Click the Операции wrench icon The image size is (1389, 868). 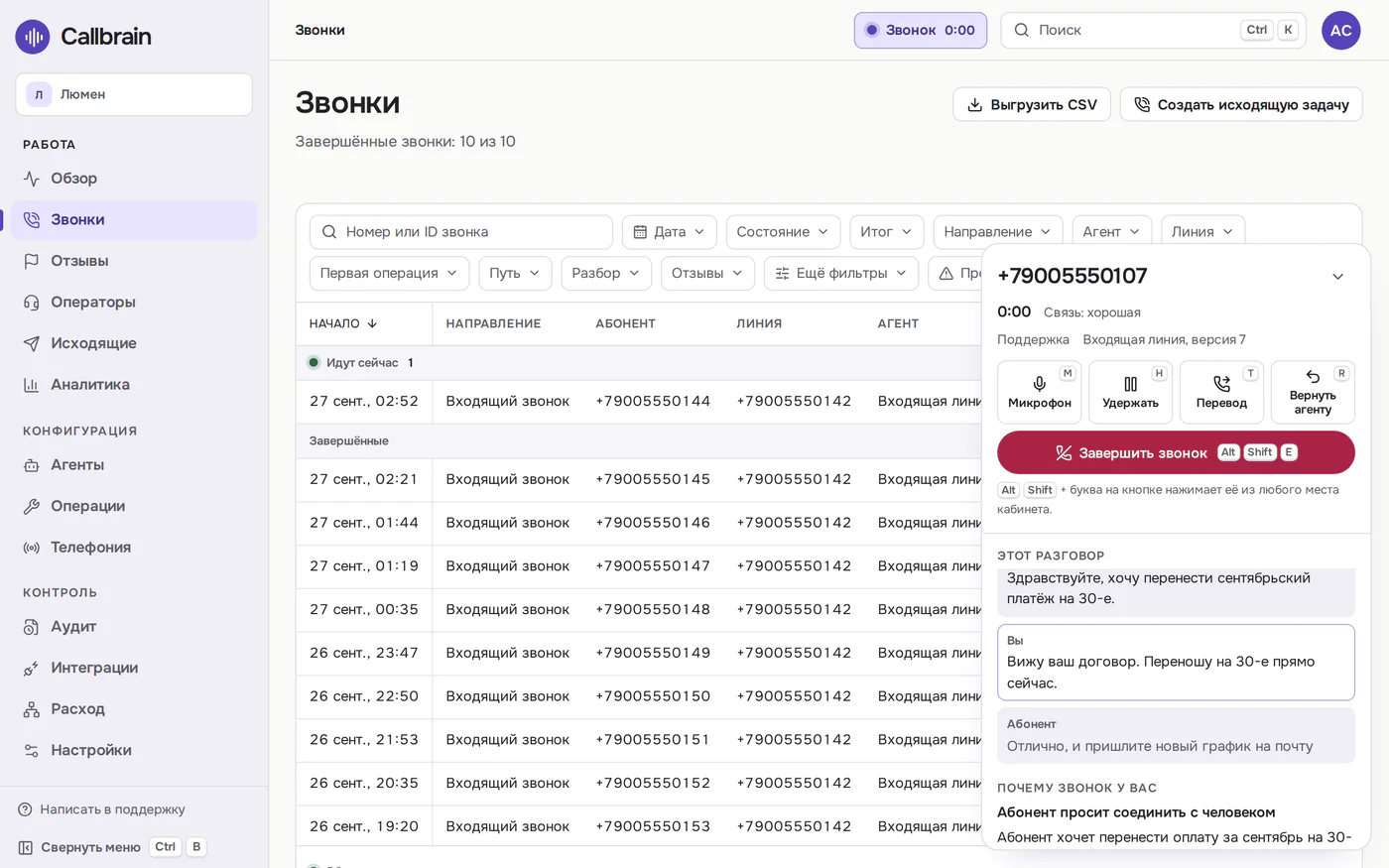click(32, 506)
